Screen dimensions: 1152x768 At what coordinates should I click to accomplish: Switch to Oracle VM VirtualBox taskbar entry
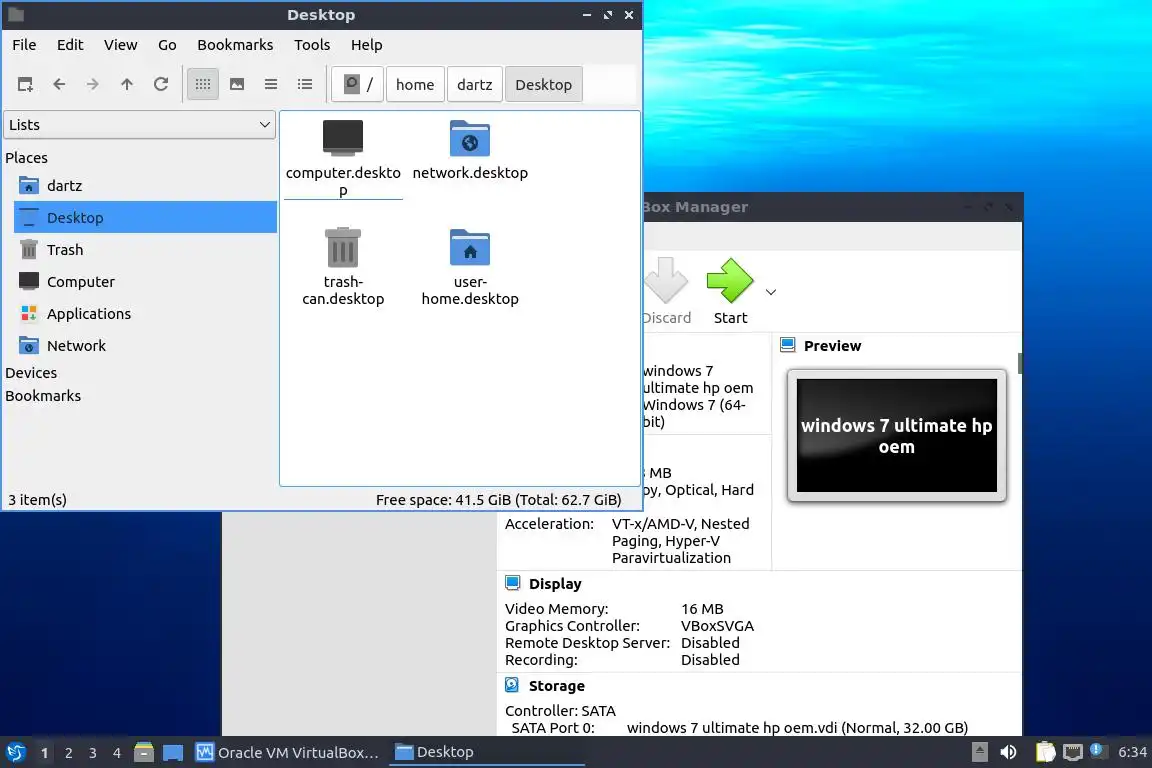(287, 753)
